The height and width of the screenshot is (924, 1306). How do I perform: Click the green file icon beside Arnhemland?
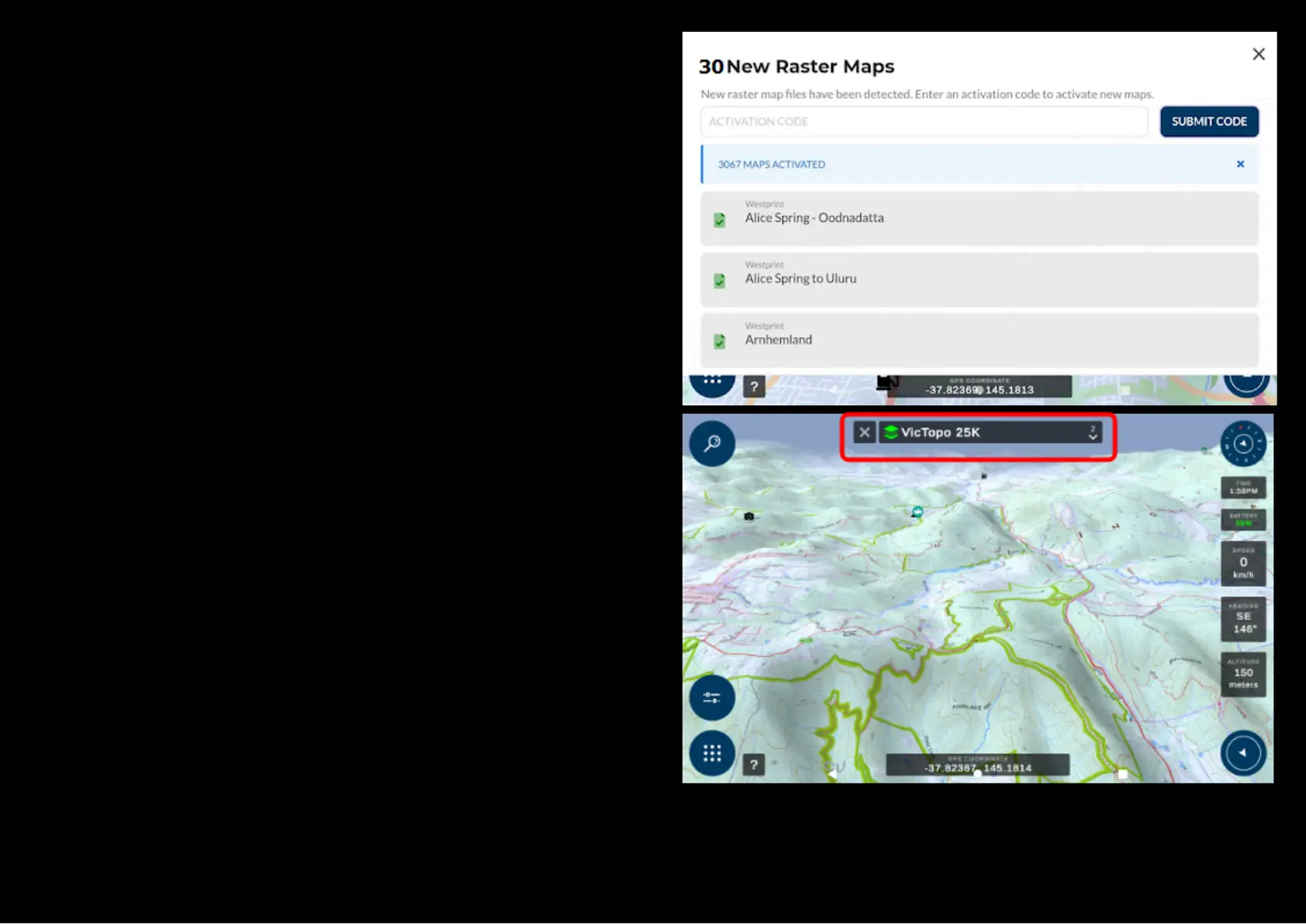720,342
